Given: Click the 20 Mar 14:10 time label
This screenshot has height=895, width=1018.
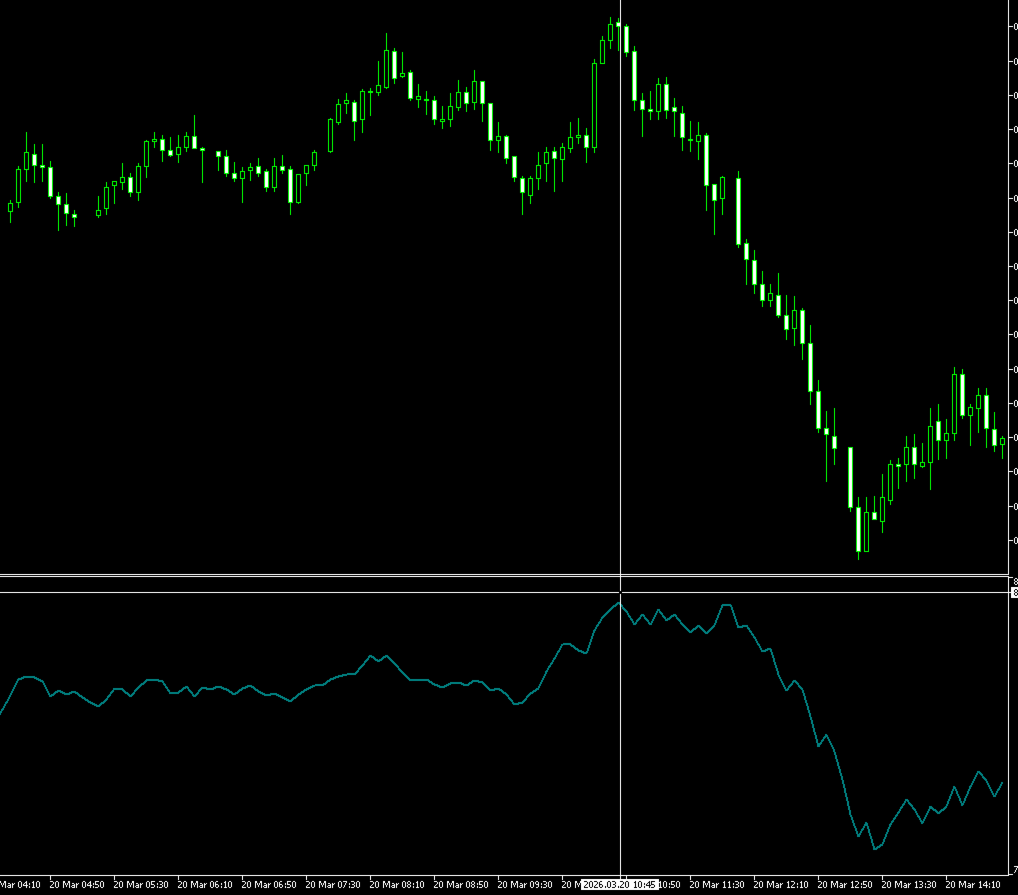Looking at the screenshot, I should 973,885.
